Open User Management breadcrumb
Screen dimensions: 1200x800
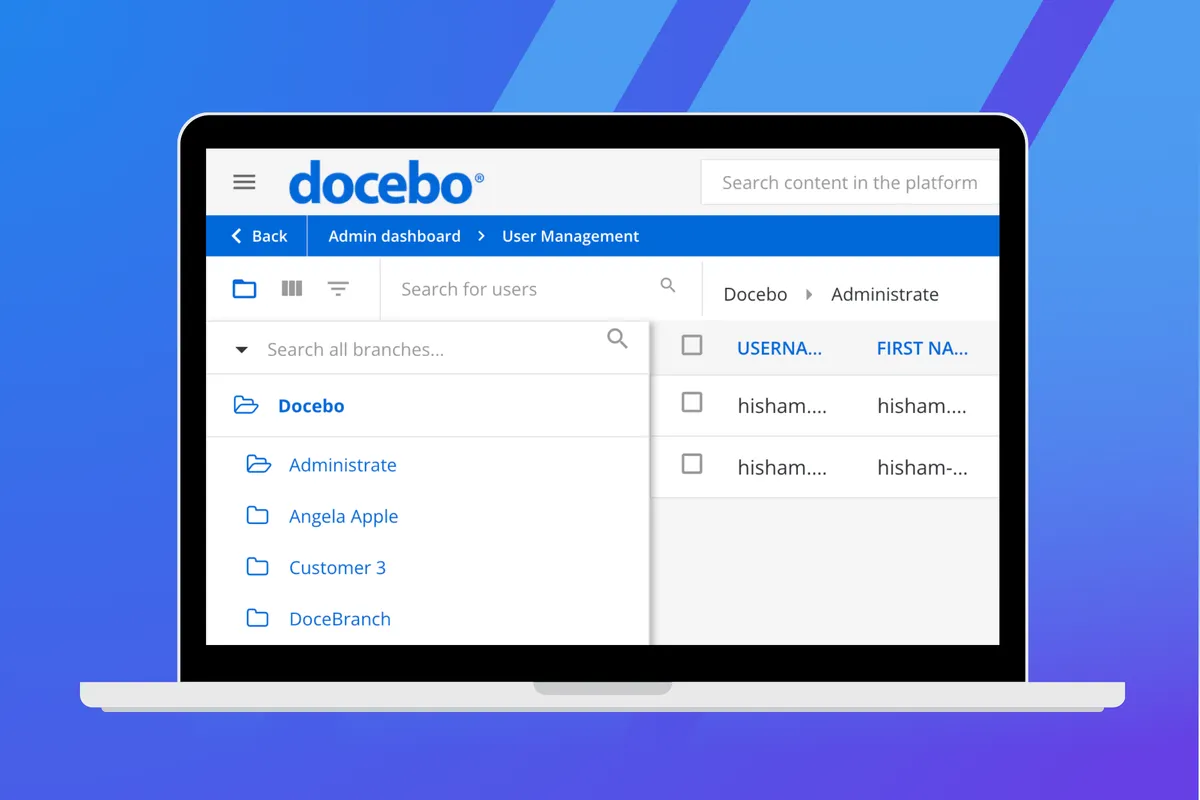coord(570,236)
